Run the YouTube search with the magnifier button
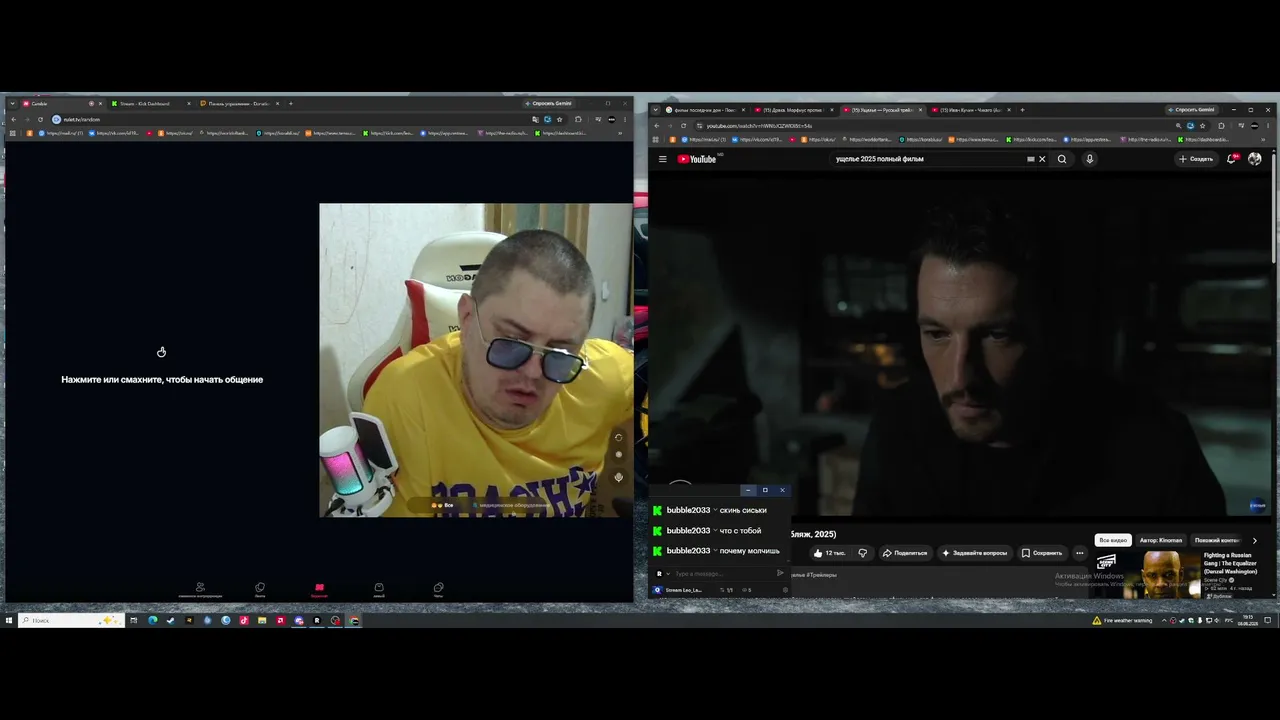The image size is (1280, 720). coord(1062,159)
